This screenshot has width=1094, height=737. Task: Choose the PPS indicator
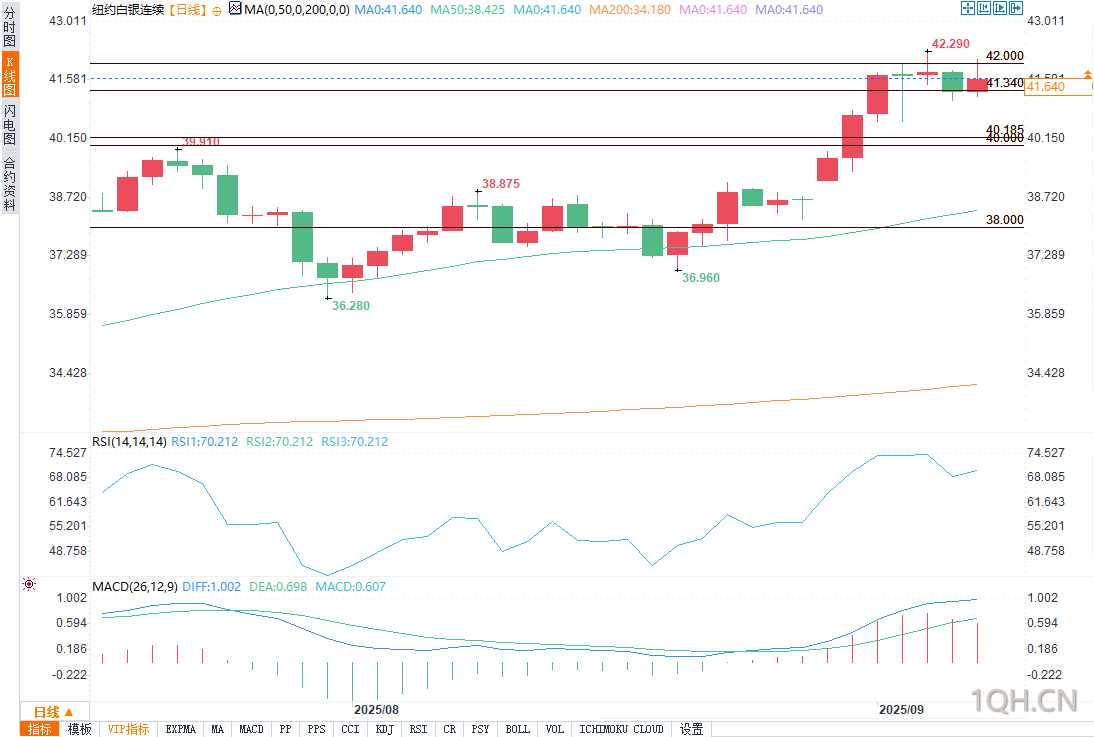point(316,729)
